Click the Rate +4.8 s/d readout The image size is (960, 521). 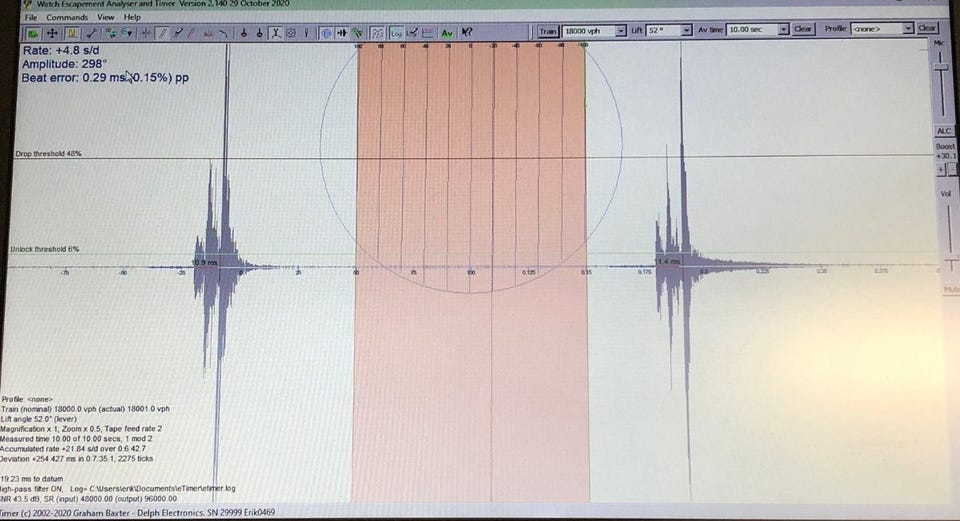(61, 51)
